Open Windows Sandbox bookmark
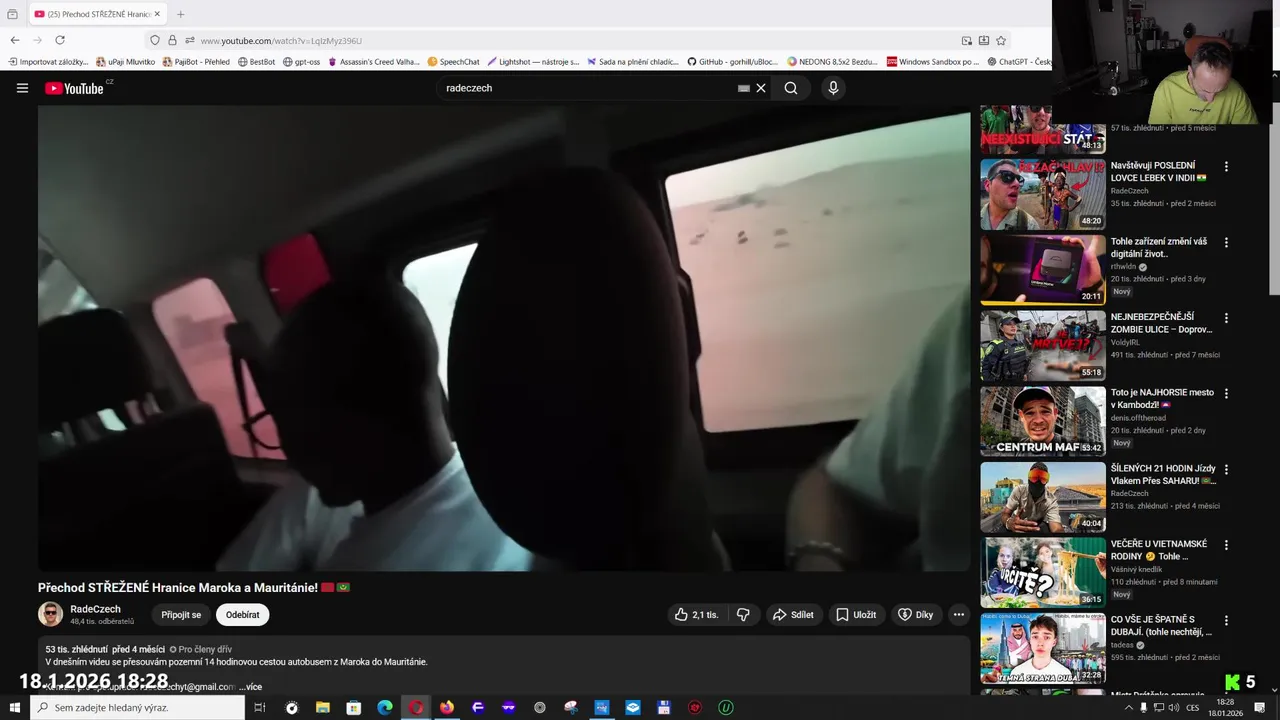Screen dimensions: 1280x720 tap(932, 61)
